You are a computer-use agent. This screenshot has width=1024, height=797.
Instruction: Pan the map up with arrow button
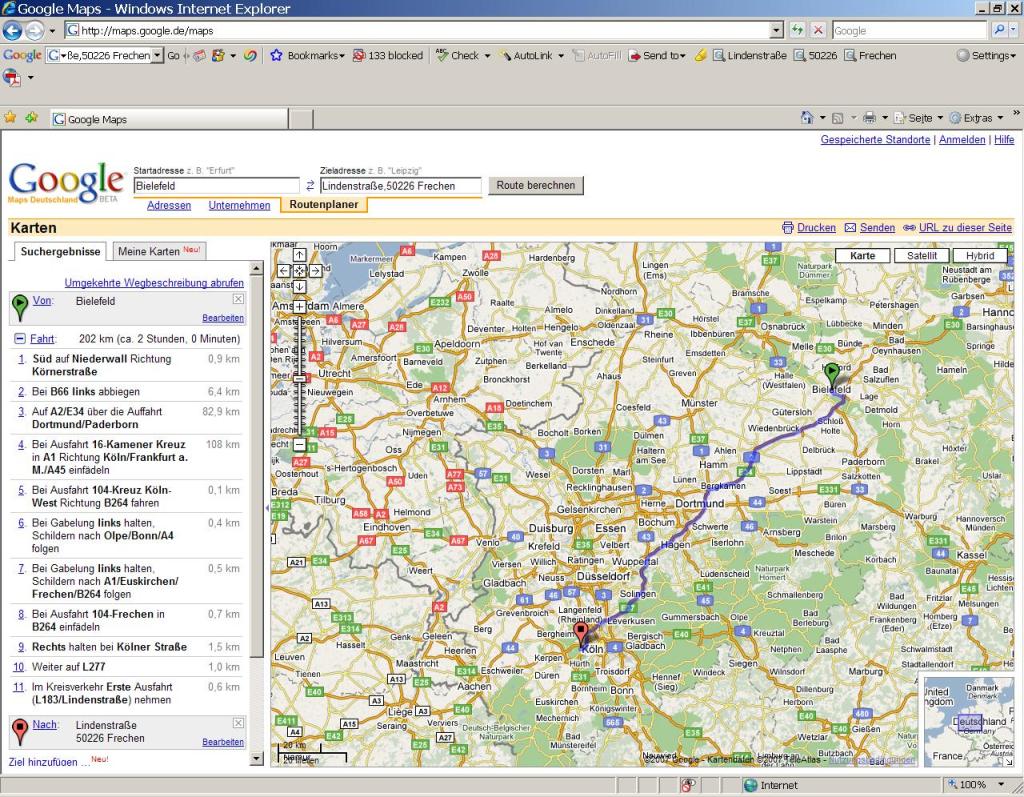pyautogui.click(x=299, y=255)
